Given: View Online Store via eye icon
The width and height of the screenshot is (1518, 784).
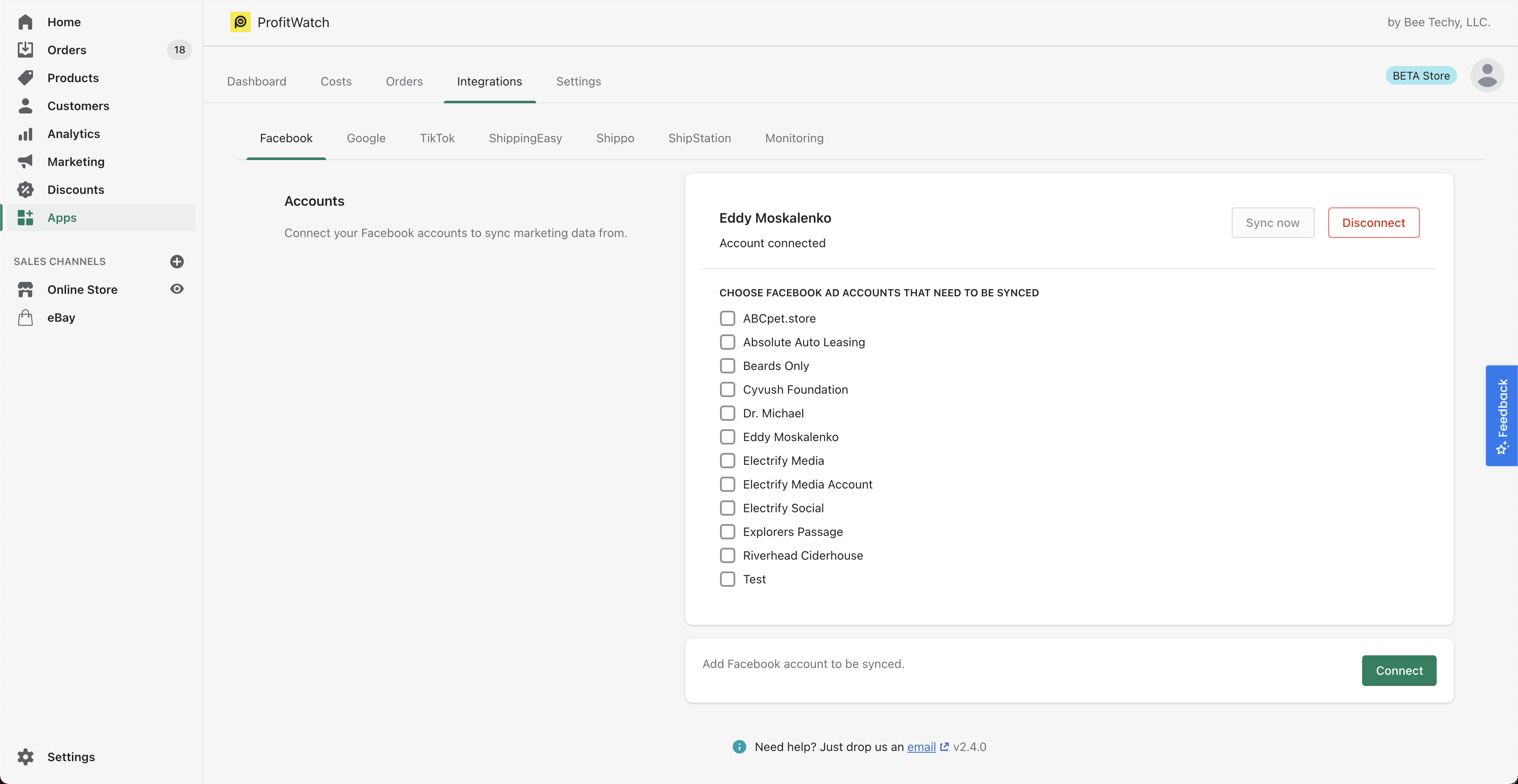Looking at the screenshot, I should click(x=177, y=289).
